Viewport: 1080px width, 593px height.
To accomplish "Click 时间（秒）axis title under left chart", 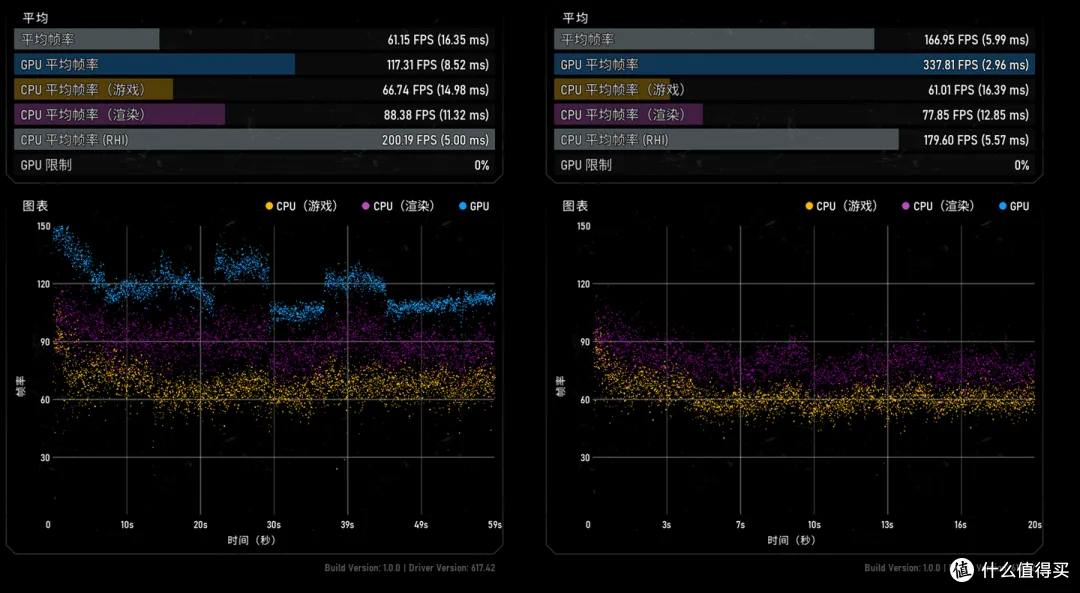I will coord(251,541).
